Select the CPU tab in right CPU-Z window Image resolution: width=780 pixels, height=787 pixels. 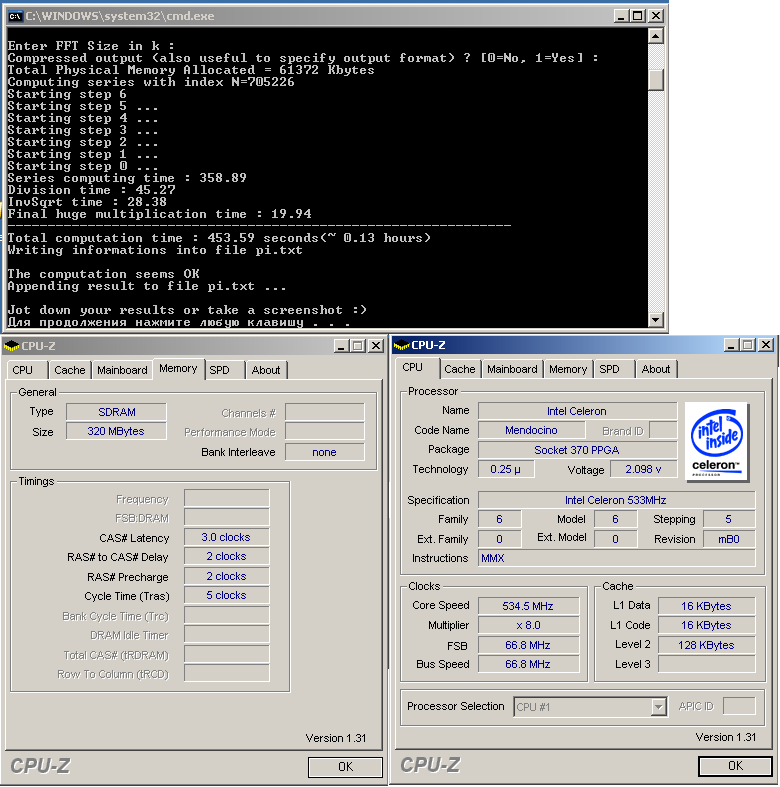coord(417,367)
